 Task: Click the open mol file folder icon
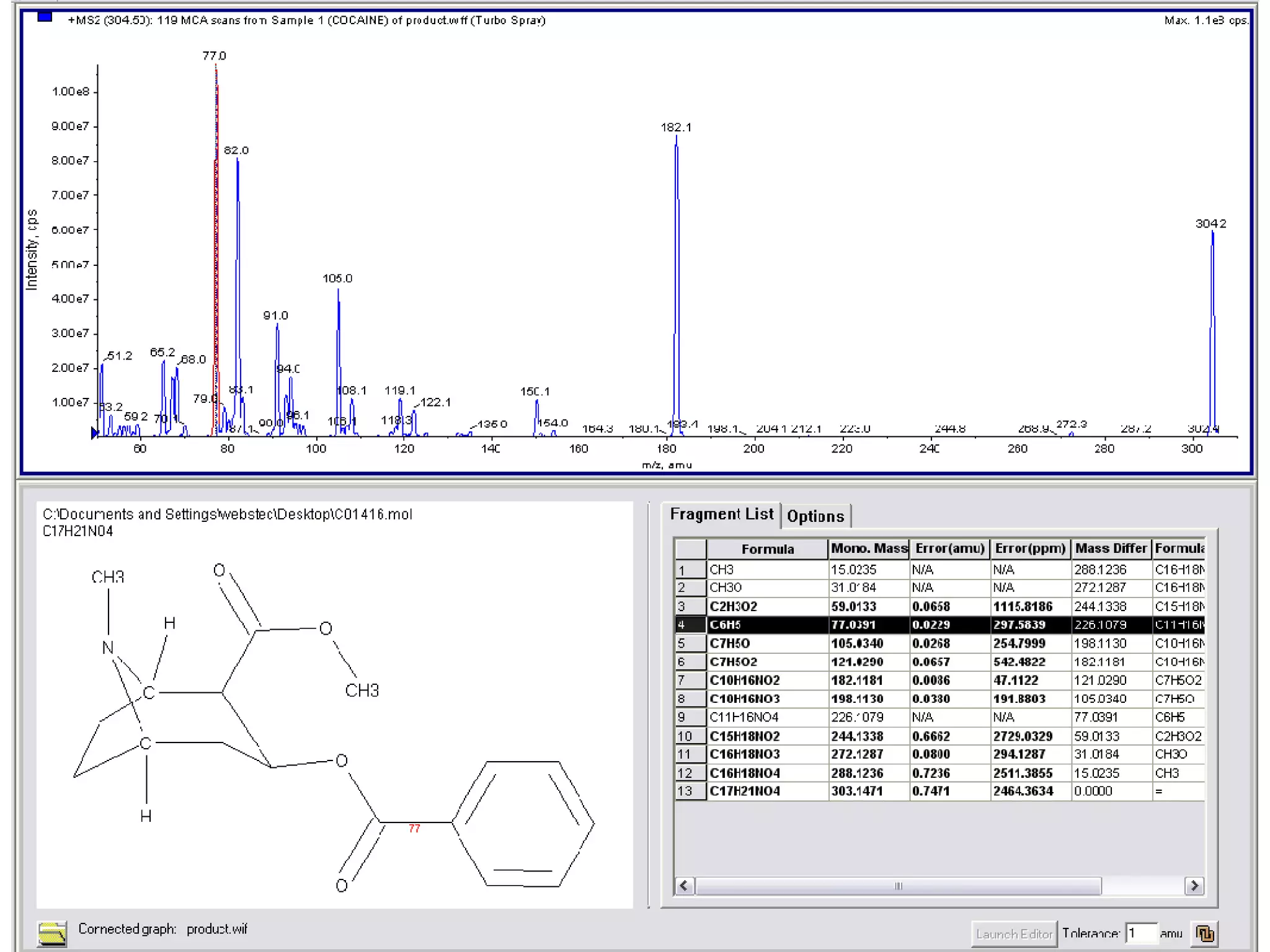[x=52, y=933]
